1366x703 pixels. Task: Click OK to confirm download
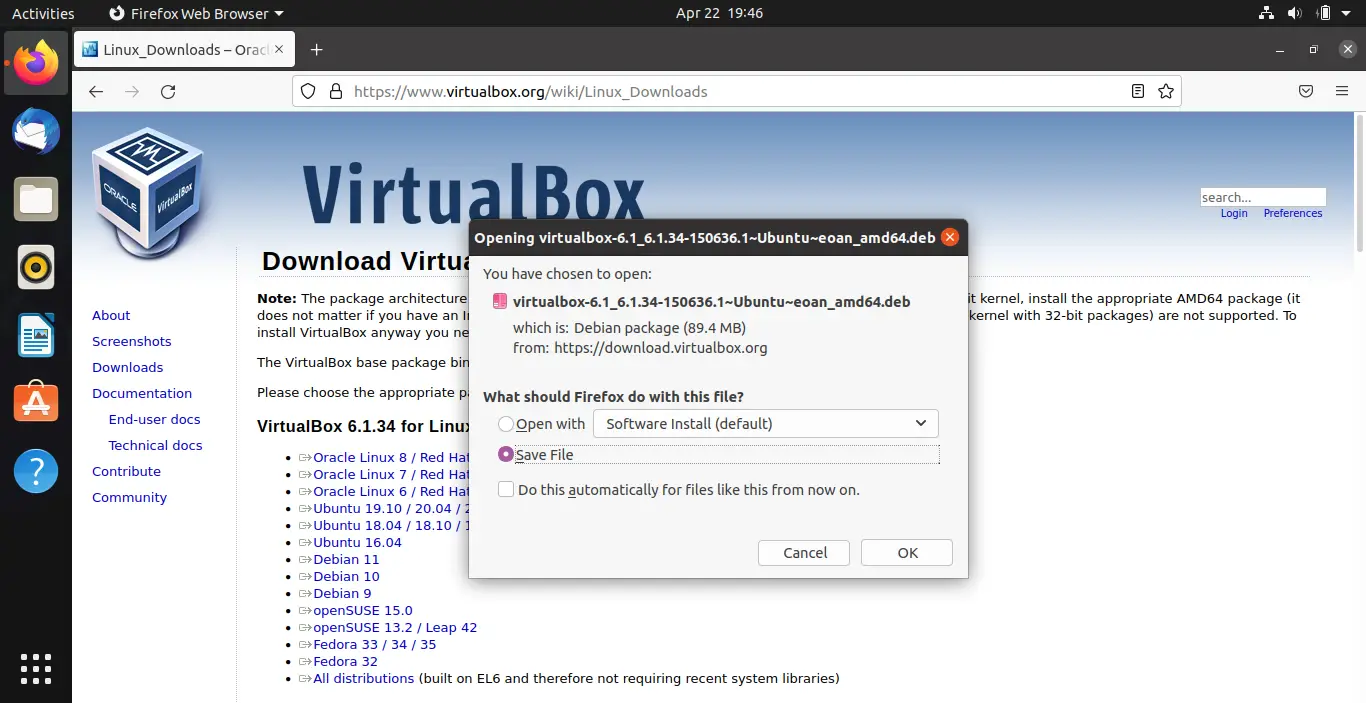click(x=907, y=553)
